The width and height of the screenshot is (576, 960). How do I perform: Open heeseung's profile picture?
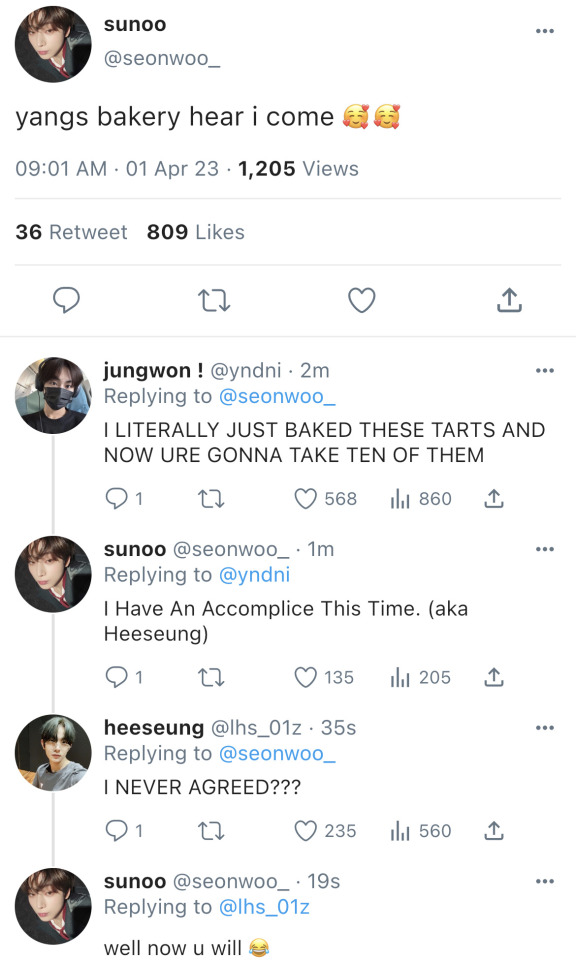pyautogui.click(x=53, y=752)
